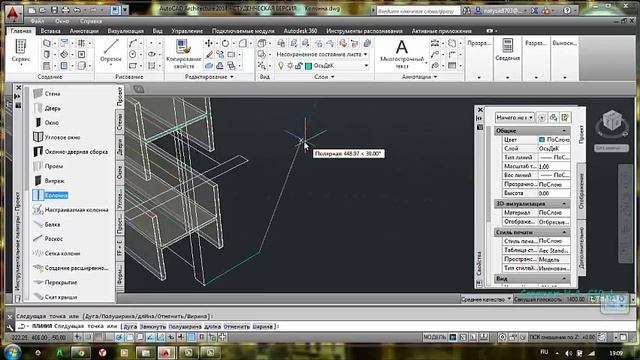Switch to the Визуализация ribbon tab
Image resolution: width=640 pixels, height=360 pixels.
[125, 31]
